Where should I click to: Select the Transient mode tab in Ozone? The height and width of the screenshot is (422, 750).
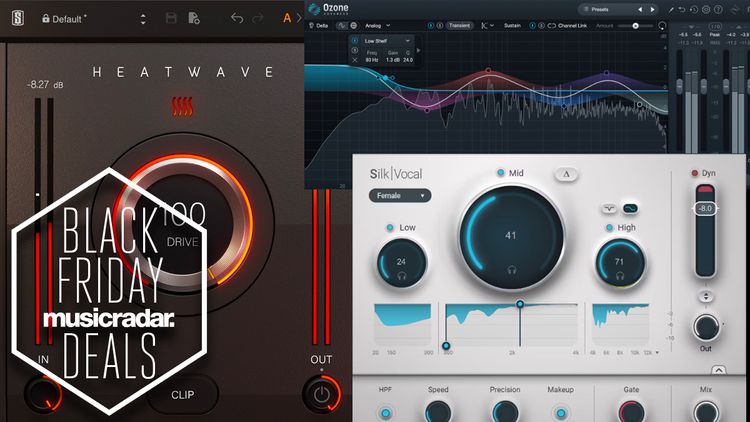coord(459,25)
